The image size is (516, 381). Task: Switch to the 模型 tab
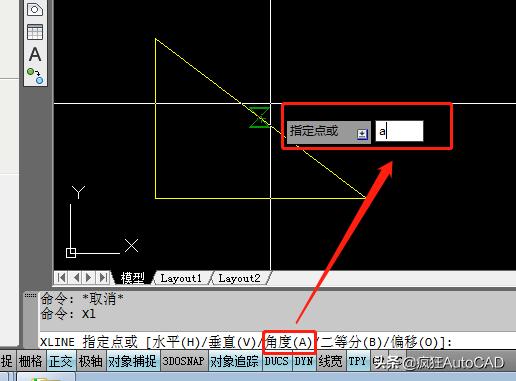(x=132, y=278)
